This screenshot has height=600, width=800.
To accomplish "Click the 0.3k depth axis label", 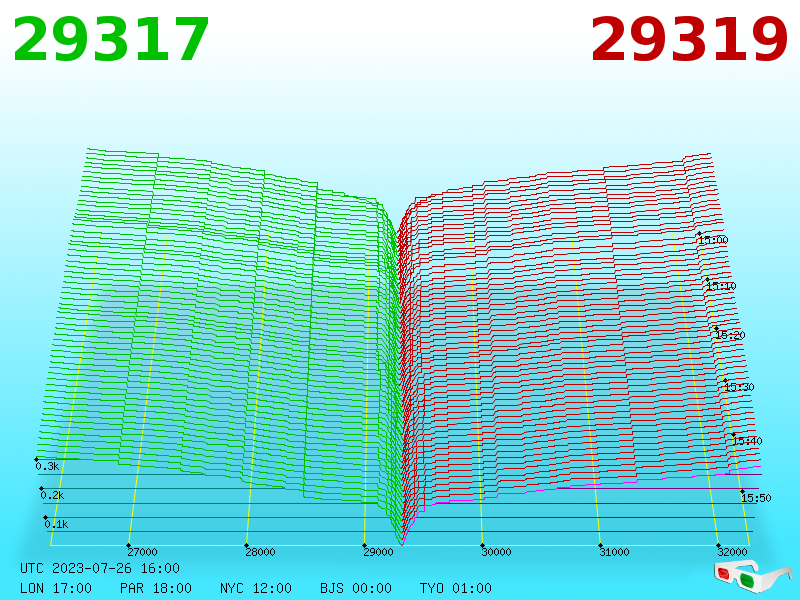I will pos(47,466).
